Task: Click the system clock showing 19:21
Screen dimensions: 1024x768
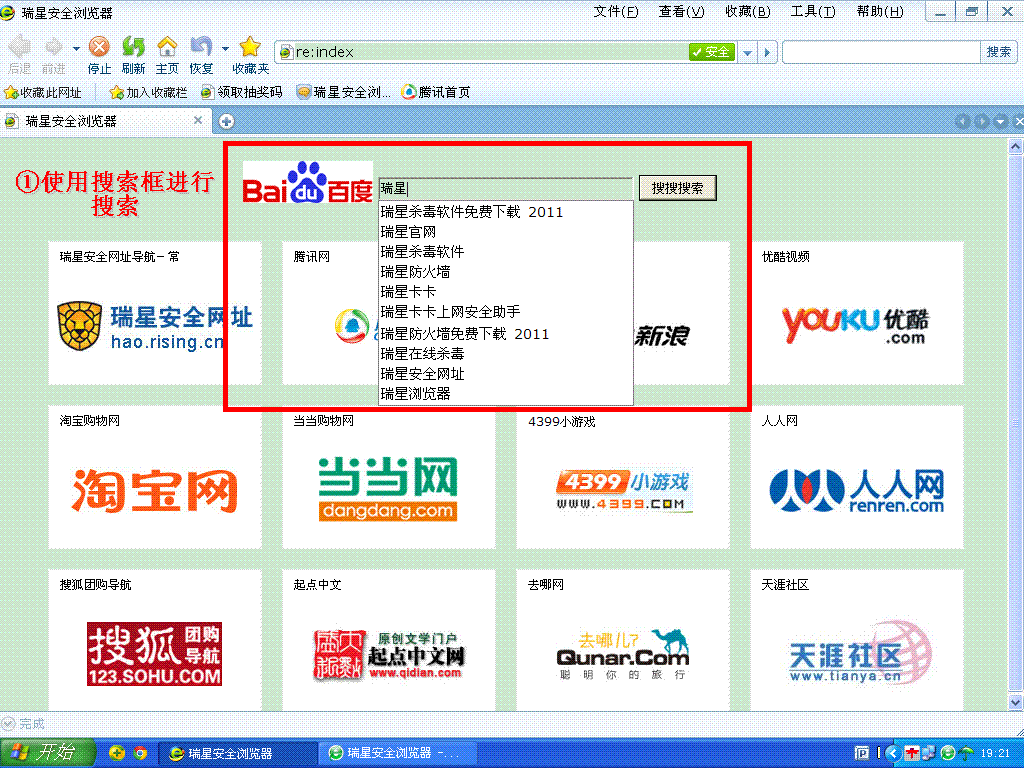Action: [995, 753]
